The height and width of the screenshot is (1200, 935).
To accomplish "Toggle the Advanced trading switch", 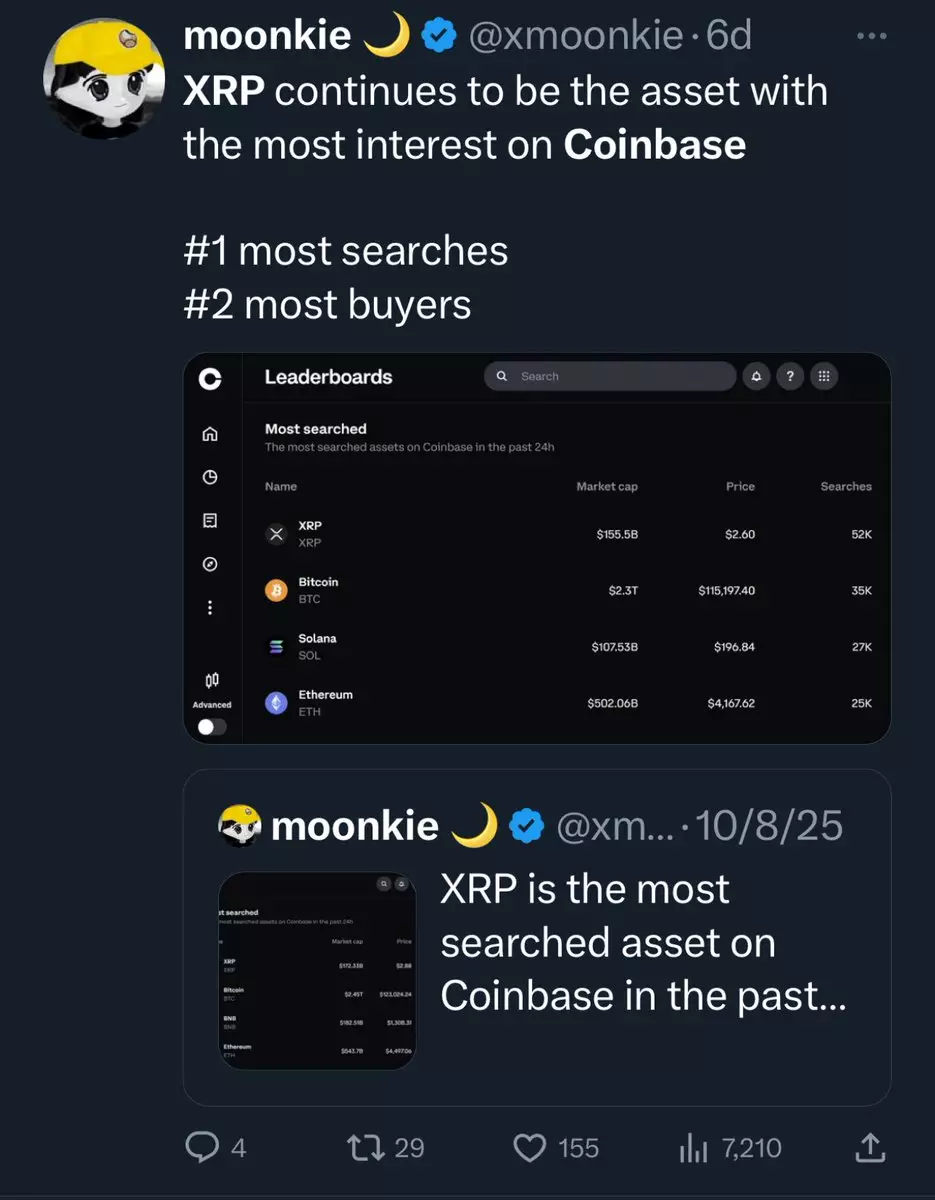I will [212, 727].
